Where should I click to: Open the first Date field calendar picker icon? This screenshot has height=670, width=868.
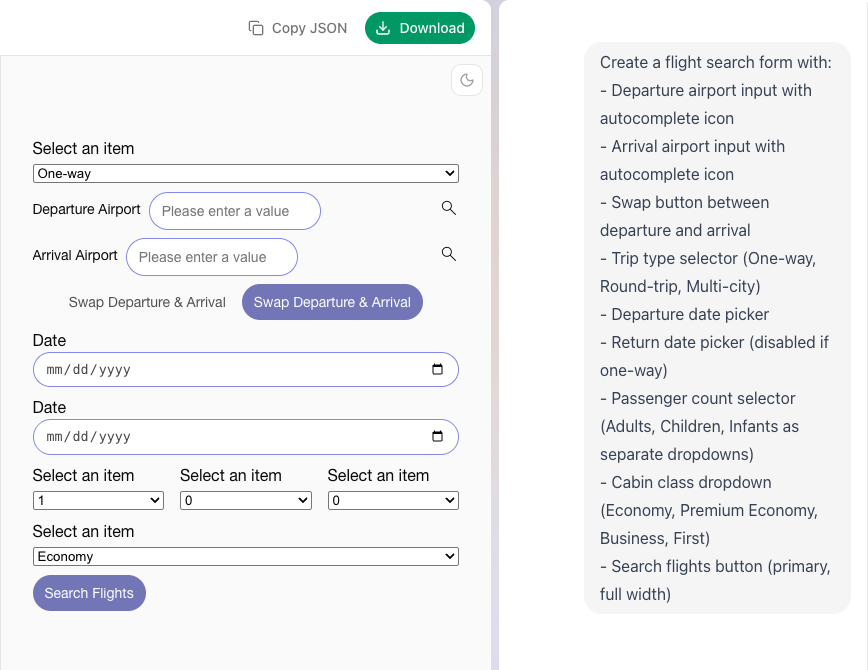point(437,369)
